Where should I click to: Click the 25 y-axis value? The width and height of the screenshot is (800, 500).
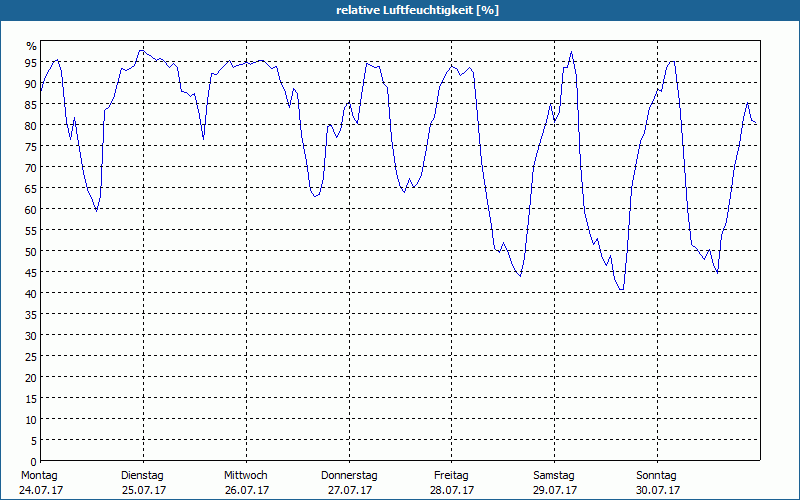click(x=32, y=357)
